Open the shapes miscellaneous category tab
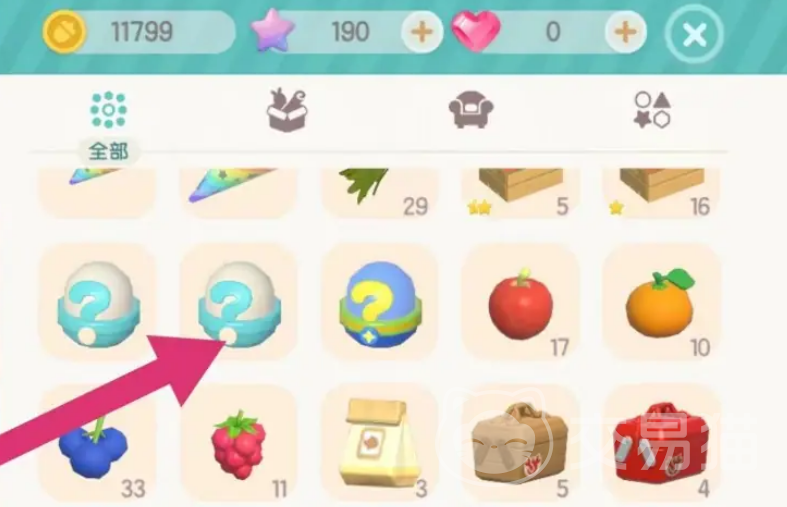Image resolution: width=787 pixels, height=507 pixels. (652, 110)
